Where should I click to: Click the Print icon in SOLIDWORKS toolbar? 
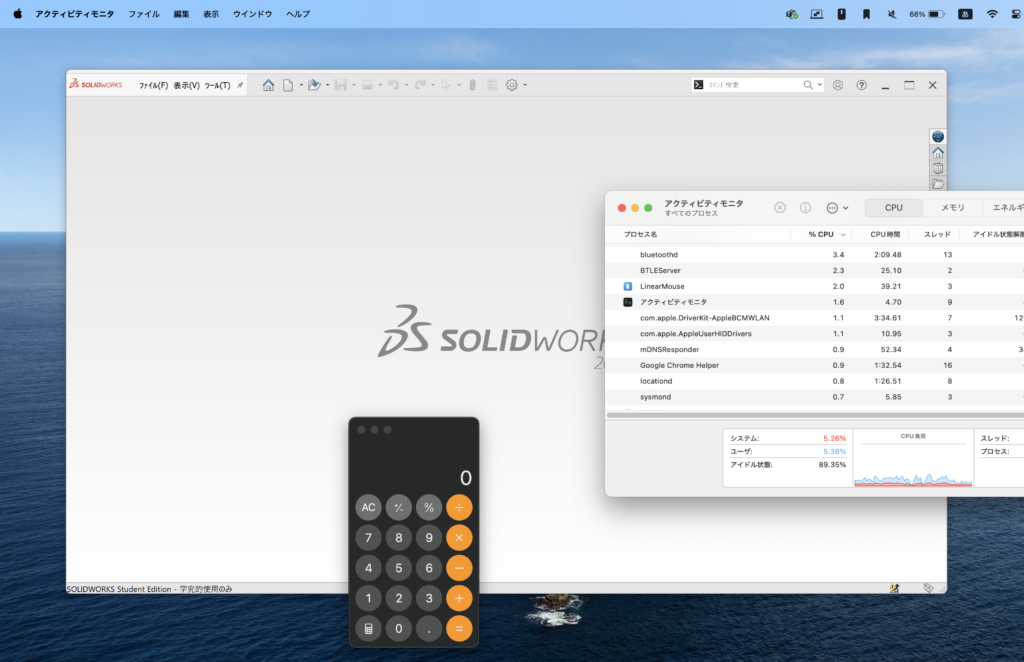(x=367, y=85)
